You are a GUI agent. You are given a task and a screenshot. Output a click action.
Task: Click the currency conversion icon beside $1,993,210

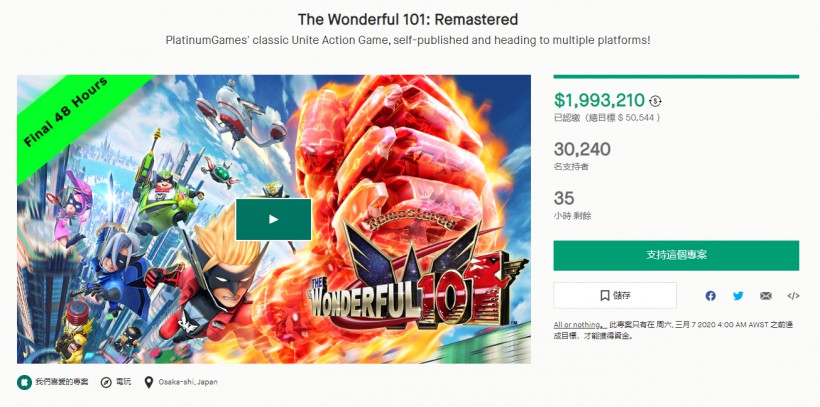(656, 101)
